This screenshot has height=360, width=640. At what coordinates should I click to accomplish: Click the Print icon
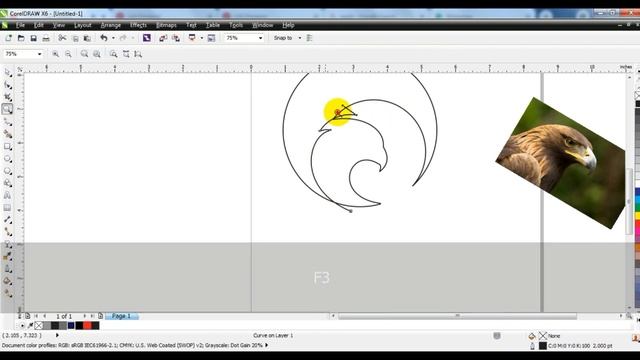click(46, 38)
